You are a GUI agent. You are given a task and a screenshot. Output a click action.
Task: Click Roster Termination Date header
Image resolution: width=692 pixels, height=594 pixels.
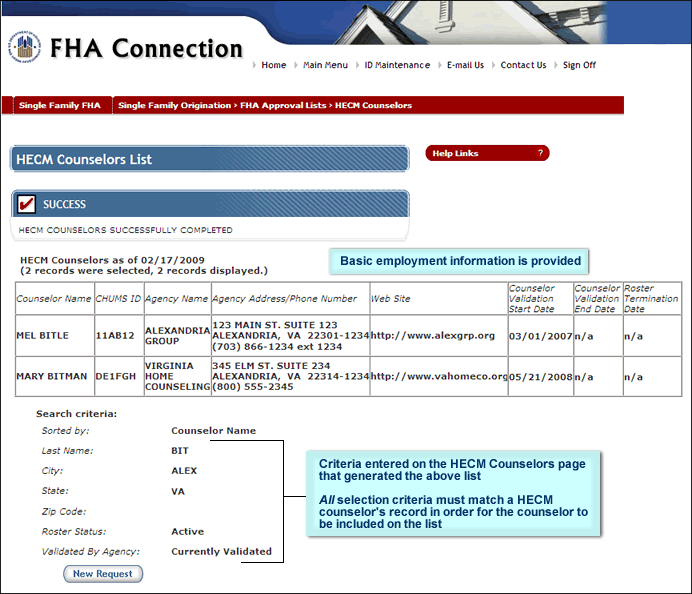pos(651,298)
